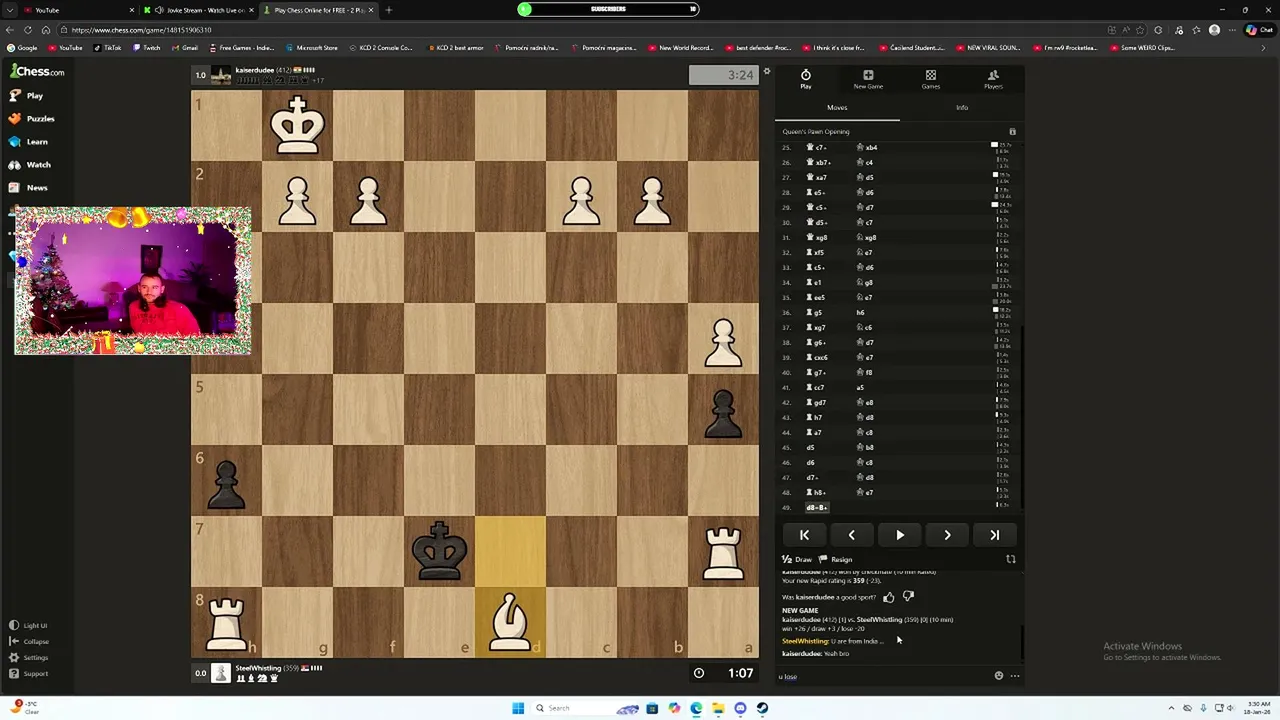This screenshot has width=1280, height=720.
Task: Open board settings gear near the clock
Action: pyautogui.click(x=767, y=72)
